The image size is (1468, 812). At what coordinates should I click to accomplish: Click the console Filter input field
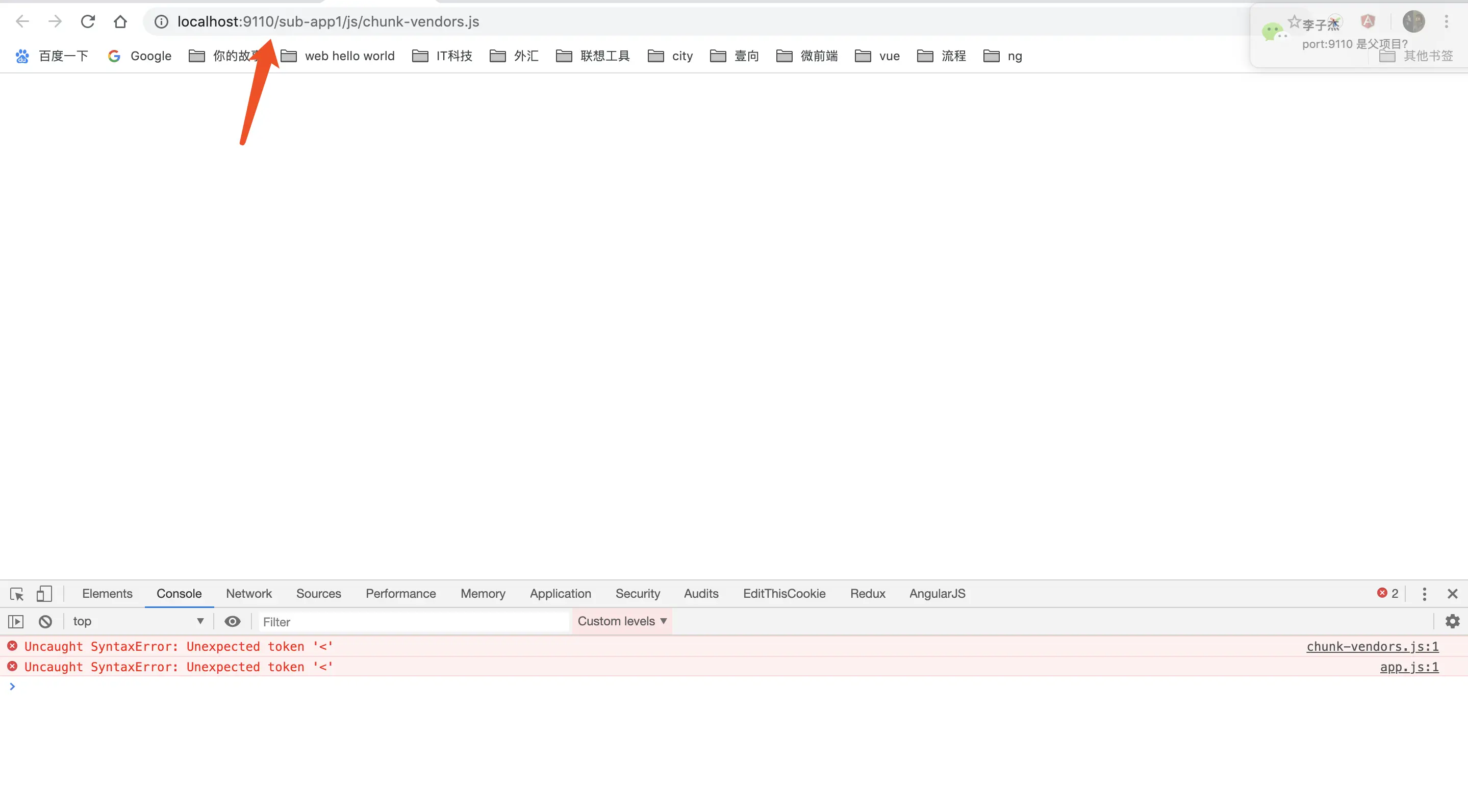pyautogui.click(x=413, y=622)
